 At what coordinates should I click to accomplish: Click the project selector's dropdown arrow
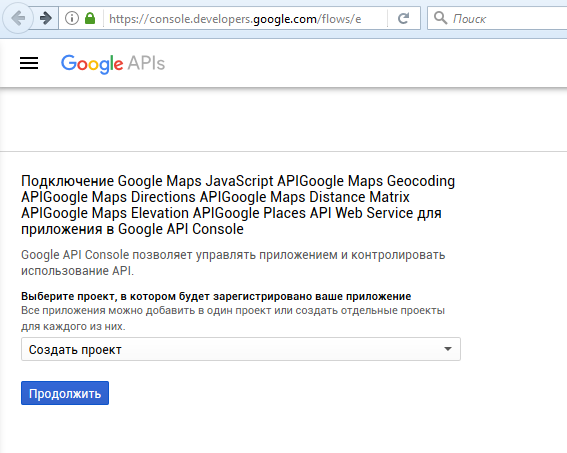tap(448, 349)
